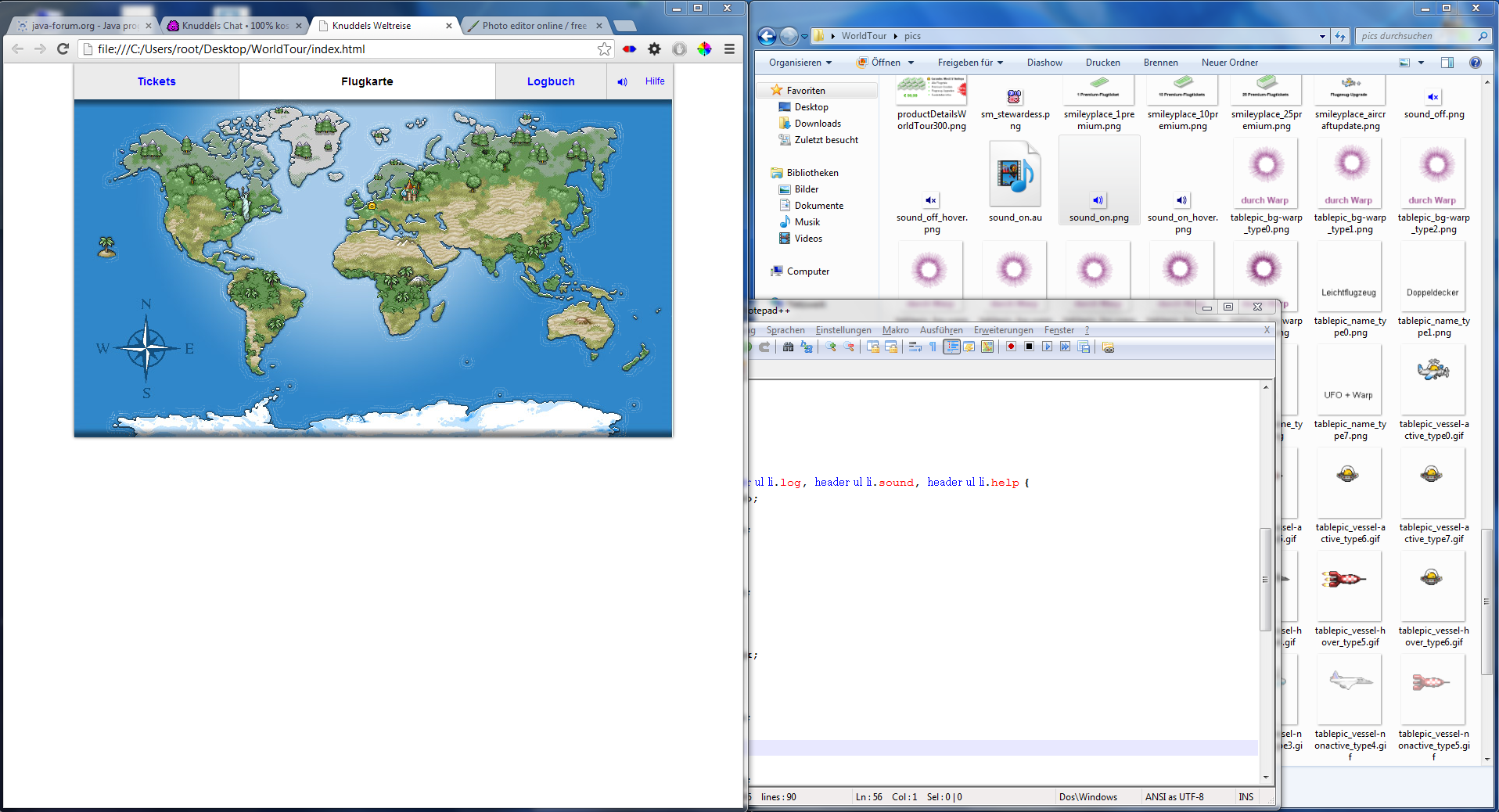
Task: Toggle the Explorer preview pane button
Action: 1447,63
